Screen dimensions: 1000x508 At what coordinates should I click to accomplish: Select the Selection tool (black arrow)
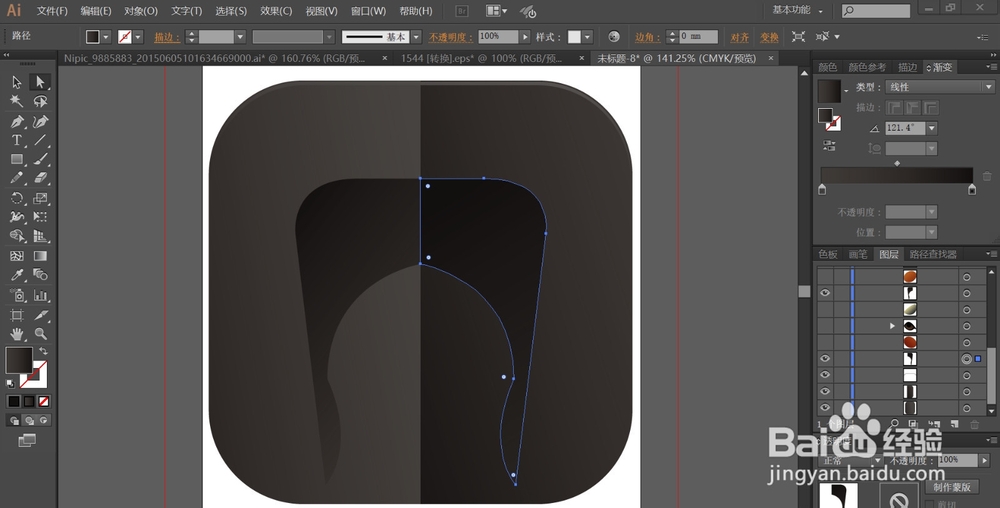point(17,82)
